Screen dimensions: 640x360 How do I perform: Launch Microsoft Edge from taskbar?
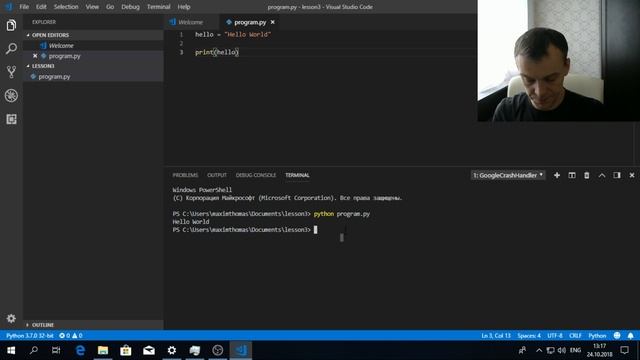coord(80,350)
